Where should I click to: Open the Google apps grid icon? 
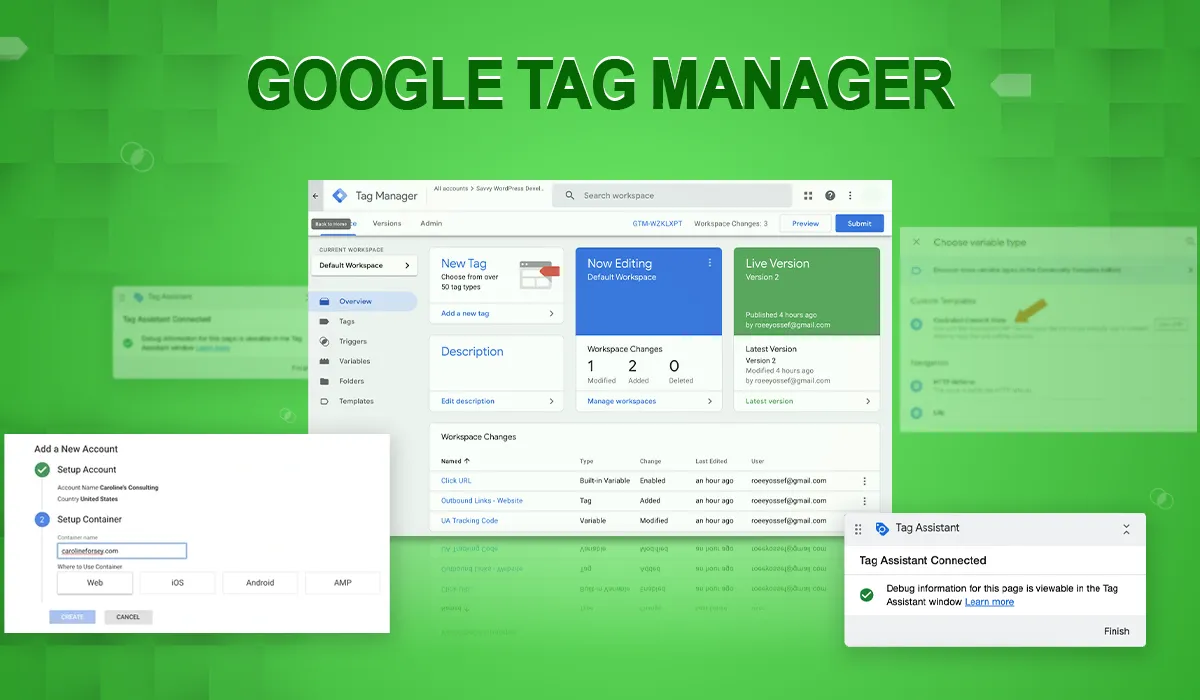click(x=808, y=196)
